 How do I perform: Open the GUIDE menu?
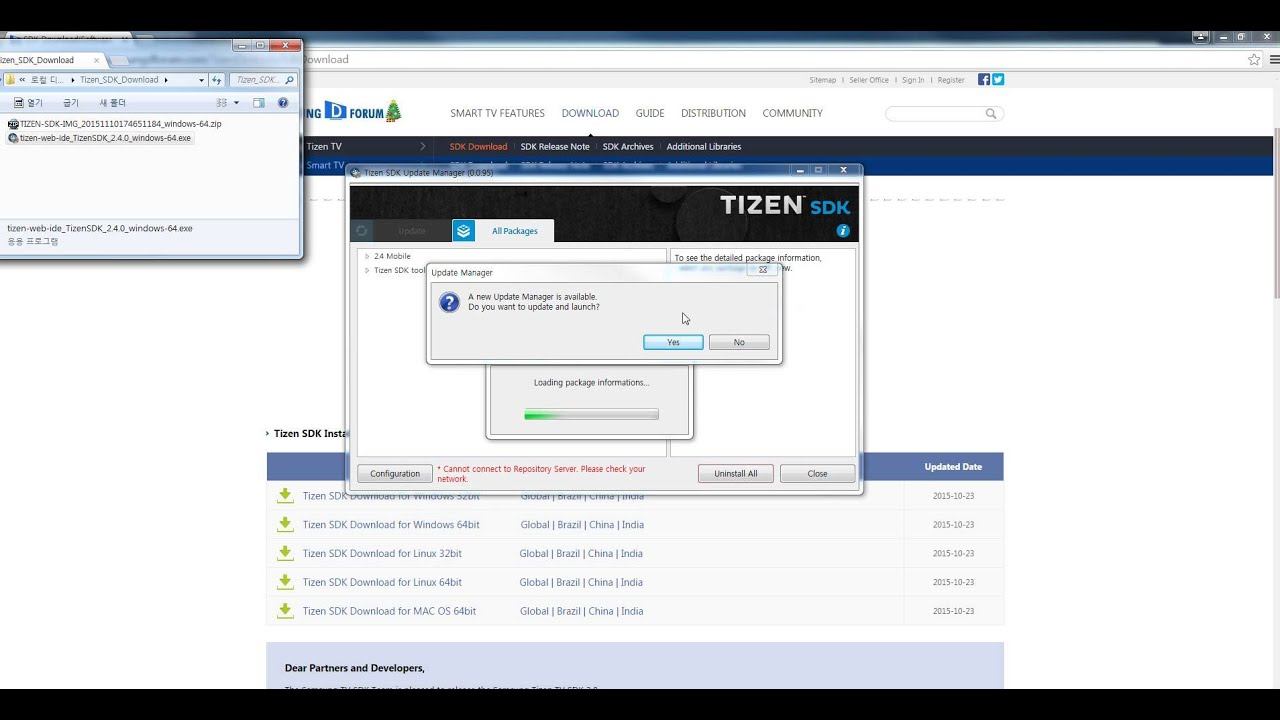[650, 114]
